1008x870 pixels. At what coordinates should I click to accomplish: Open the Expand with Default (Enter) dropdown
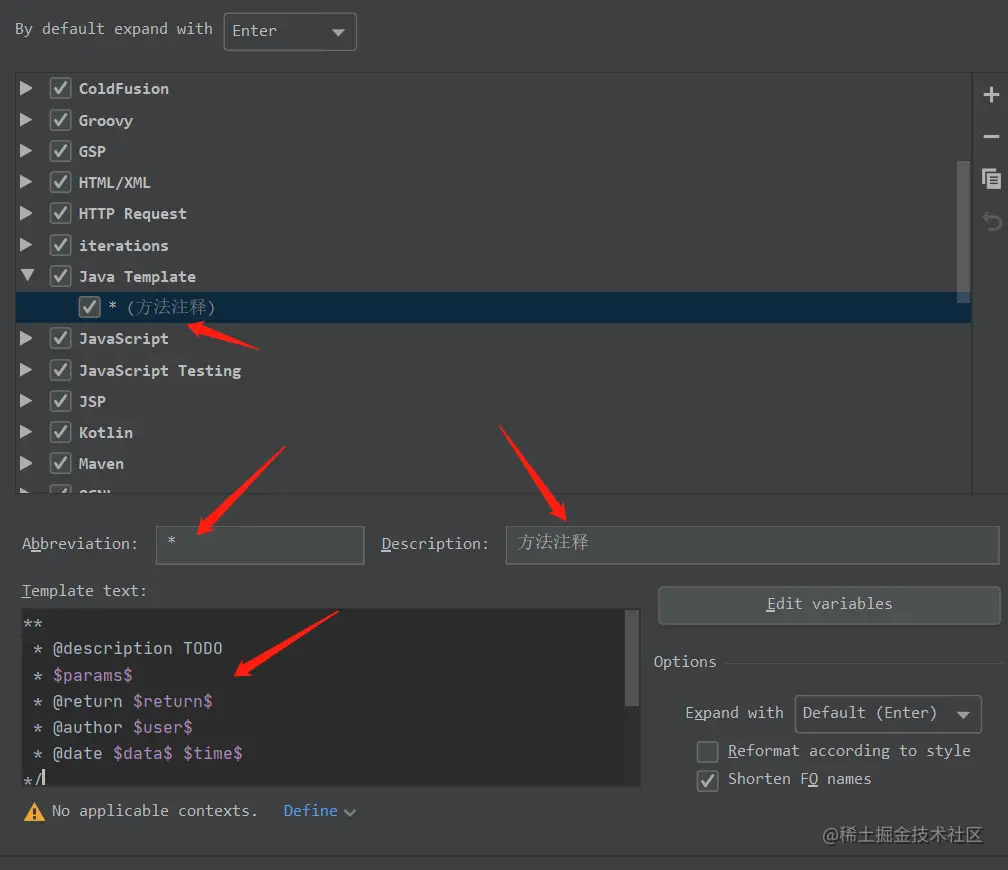click(x=888, y=714)
